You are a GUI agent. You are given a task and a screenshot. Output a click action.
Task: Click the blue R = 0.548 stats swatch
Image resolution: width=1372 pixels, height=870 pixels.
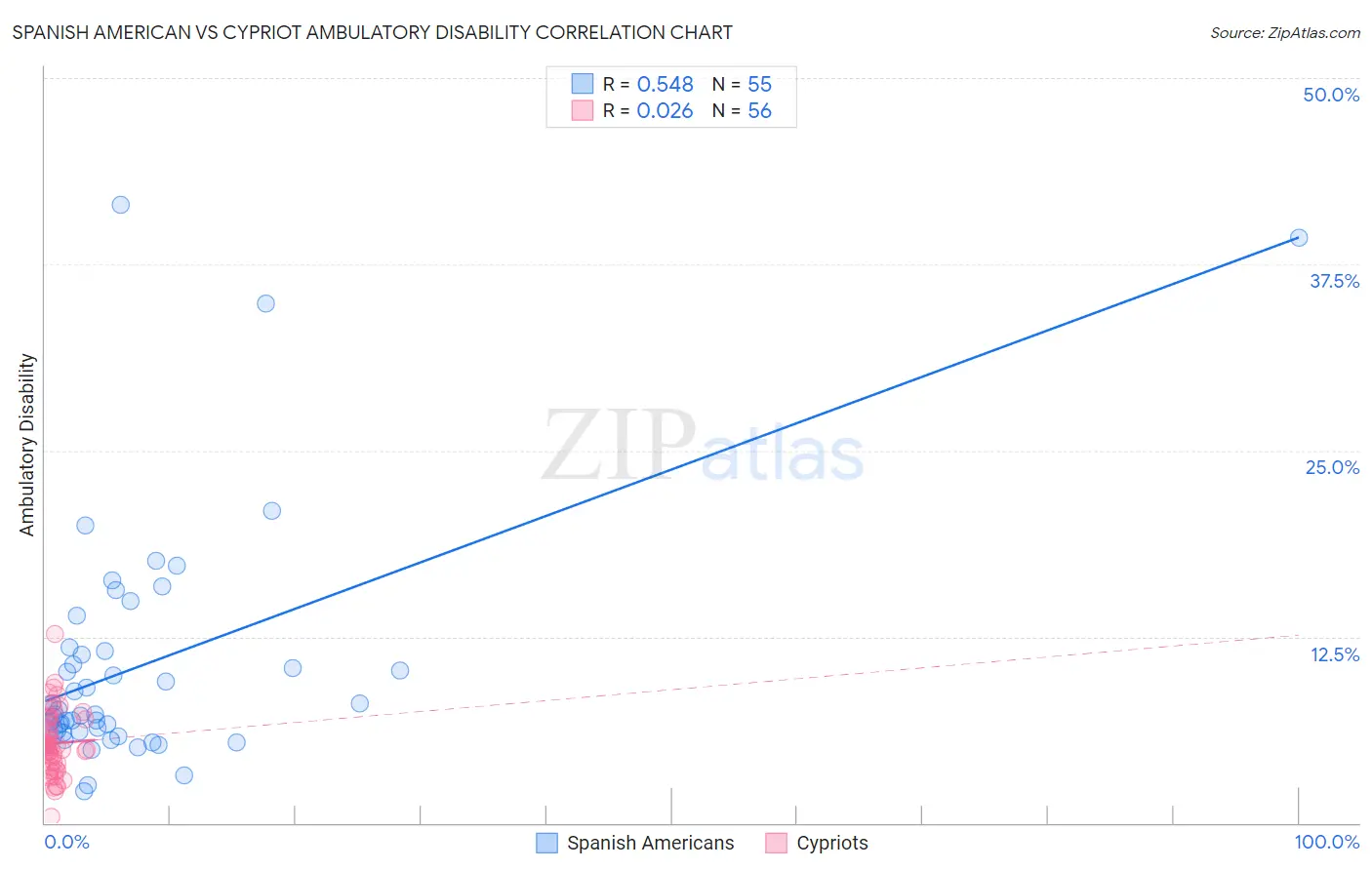(x=583, y=84)
